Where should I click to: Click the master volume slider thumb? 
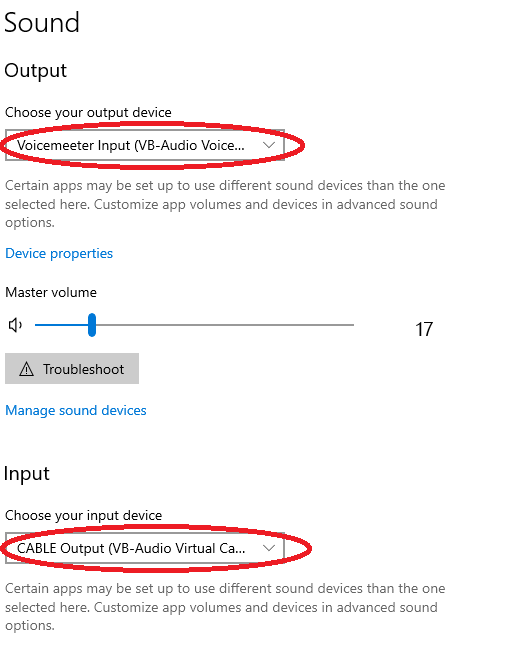coord(92,325)
